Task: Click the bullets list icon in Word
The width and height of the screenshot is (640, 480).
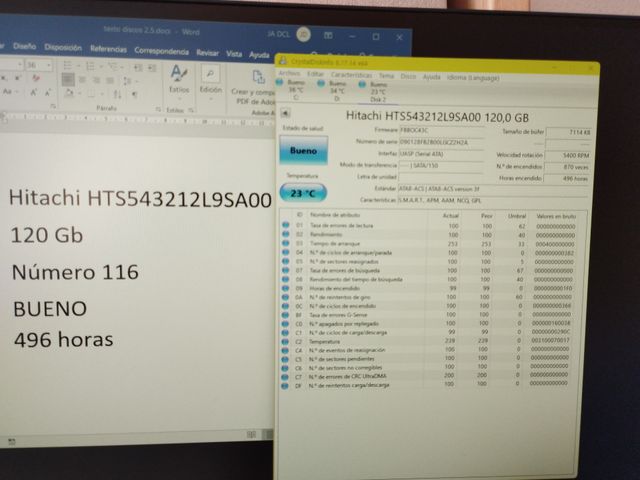Action: coord(68,65)
